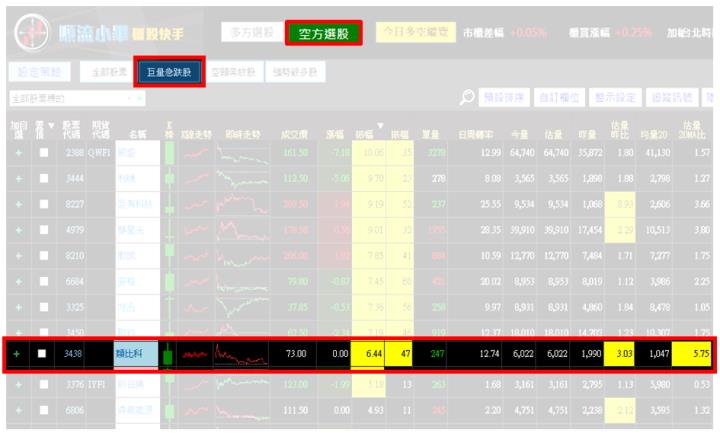The height and width of the screenshot is (433, 720).
Task: Select the 全部股票 filter tab
Action: pos(109,72)
